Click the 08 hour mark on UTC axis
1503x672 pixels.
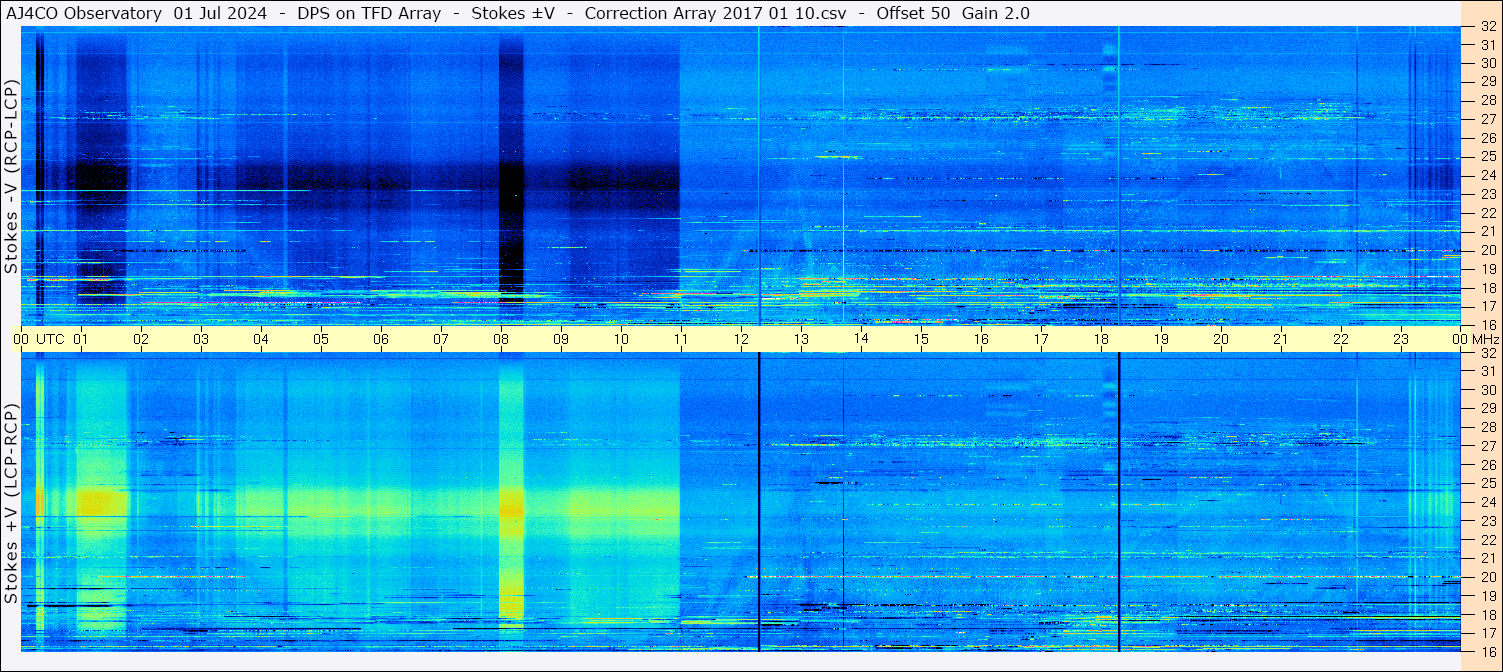coord(501,339)
